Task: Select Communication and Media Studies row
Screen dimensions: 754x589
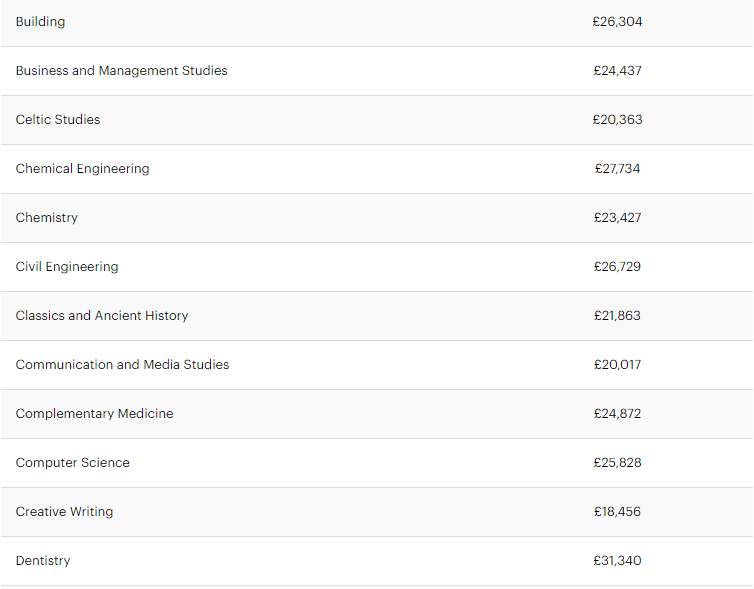Action: 122,365
